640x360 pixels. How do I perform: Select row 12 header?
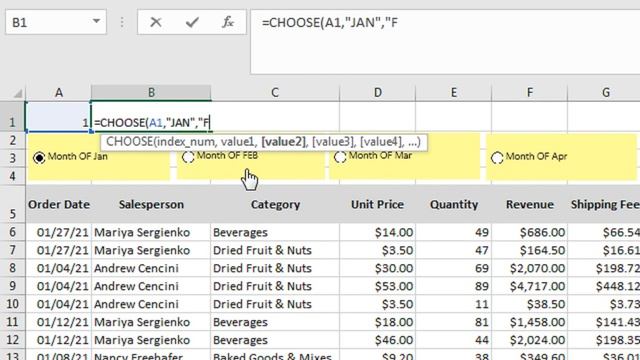(13, 340)
